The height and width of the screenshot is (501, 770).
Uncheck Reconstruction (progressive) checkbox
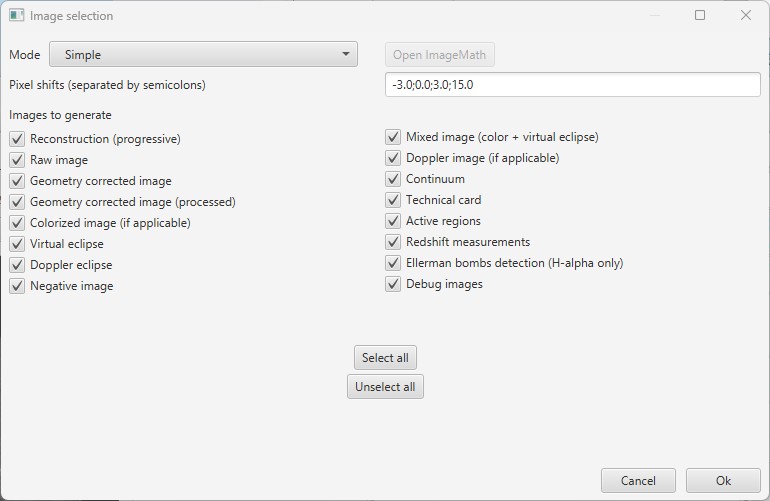coord(17,139)
